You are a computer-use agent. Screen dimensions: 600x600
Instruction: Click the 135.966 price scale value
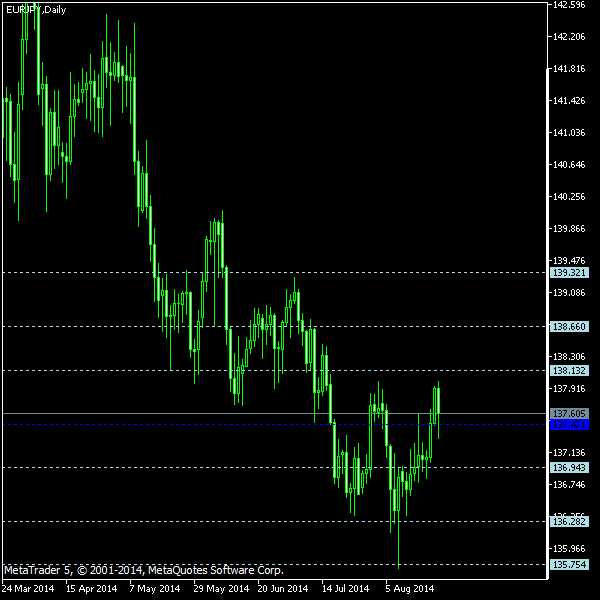(x=569, y=549)
